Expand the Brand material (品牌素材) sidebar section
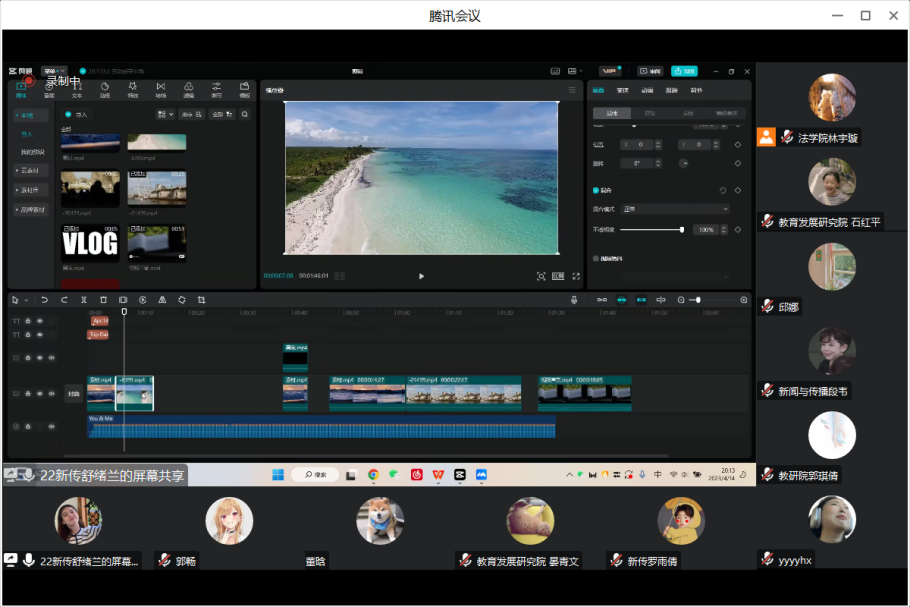910x607 pixels. [x=30, y=209]
